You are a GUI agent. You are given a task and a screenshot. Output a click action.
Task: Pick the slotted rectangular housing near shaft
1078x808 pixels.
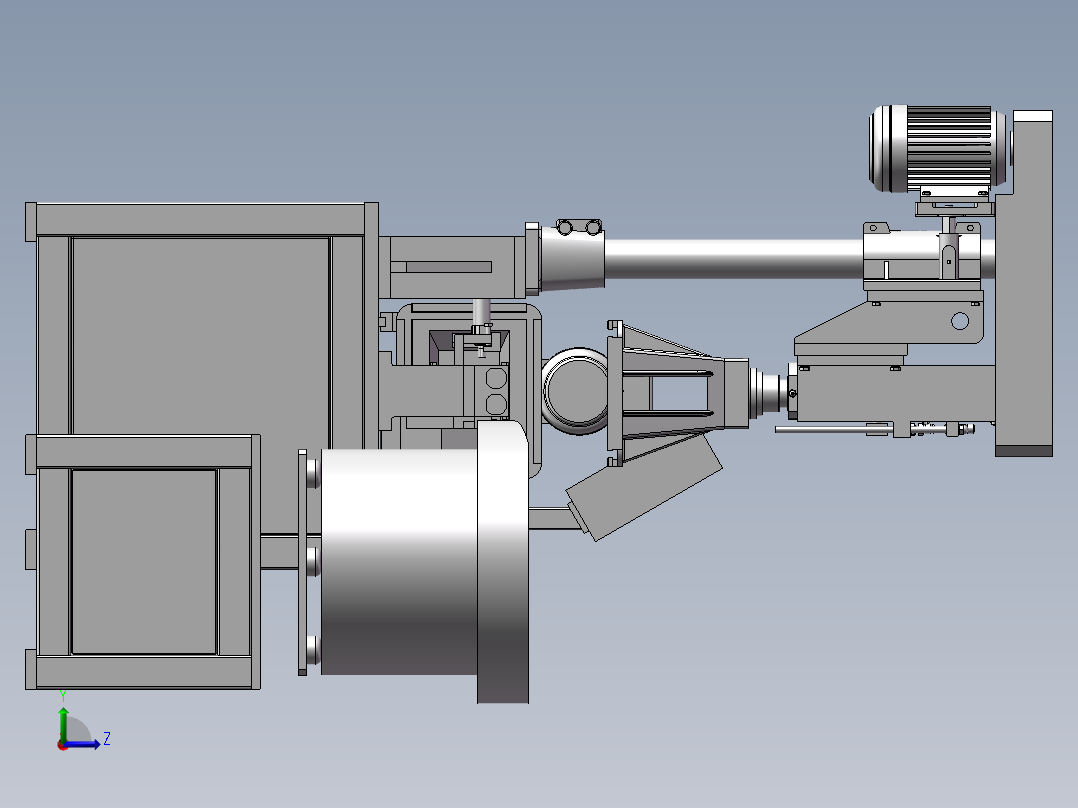(x=452, y=267)
